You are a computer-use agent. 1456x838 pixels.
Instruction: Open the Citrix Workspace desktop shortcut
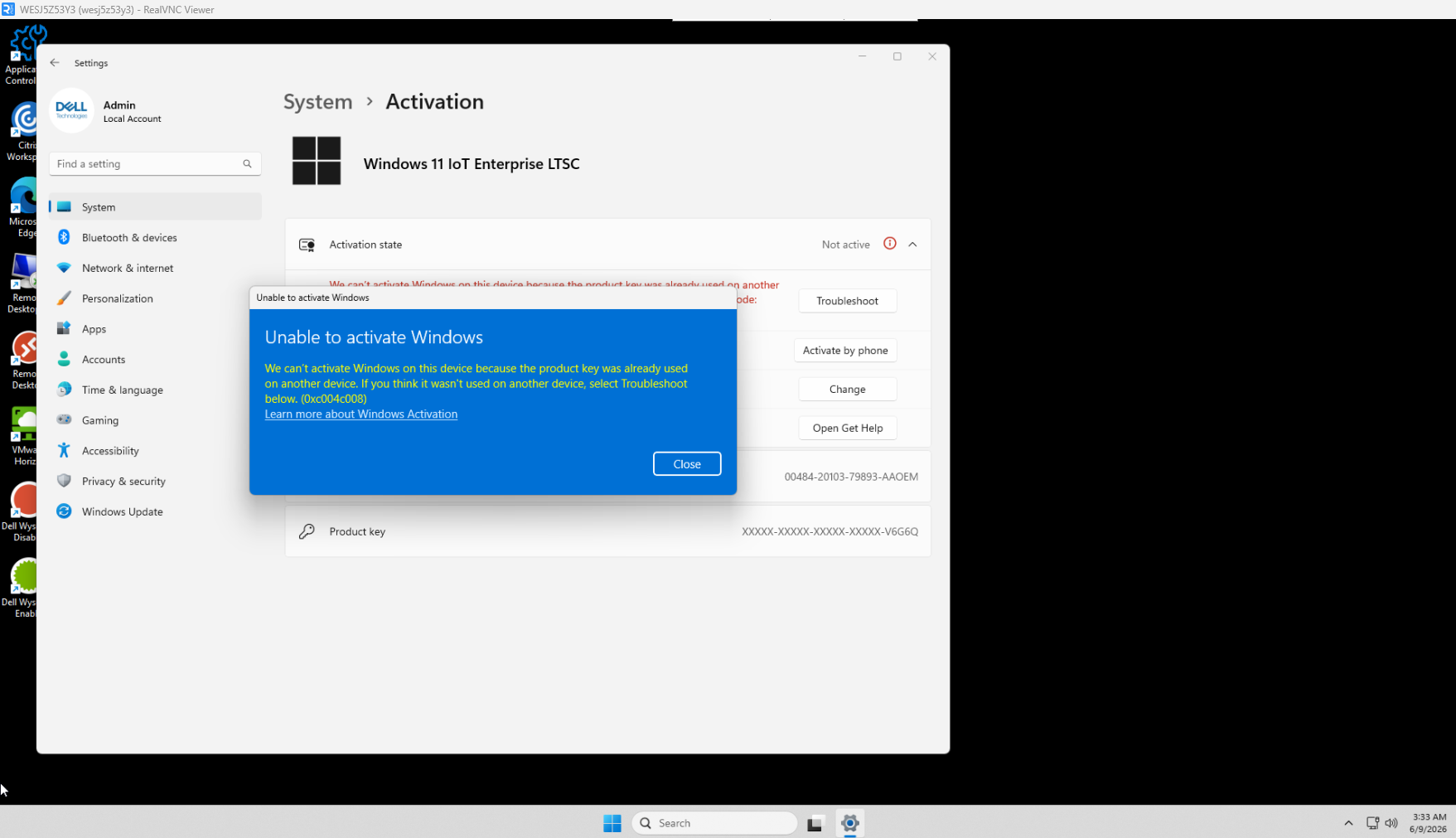point(22,131)
